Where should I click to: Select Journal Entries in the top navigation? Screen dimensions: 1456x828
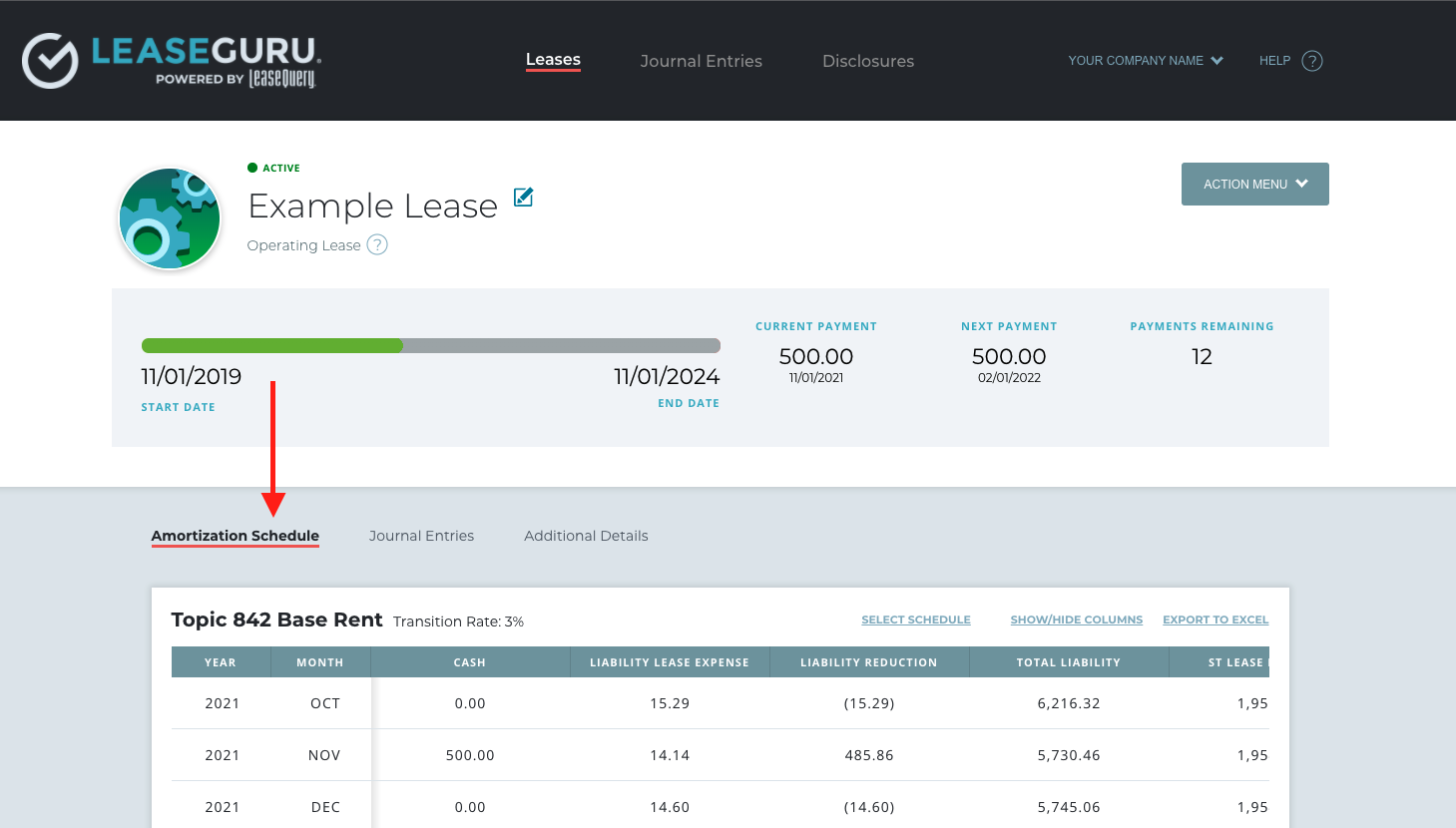point(701,61)
